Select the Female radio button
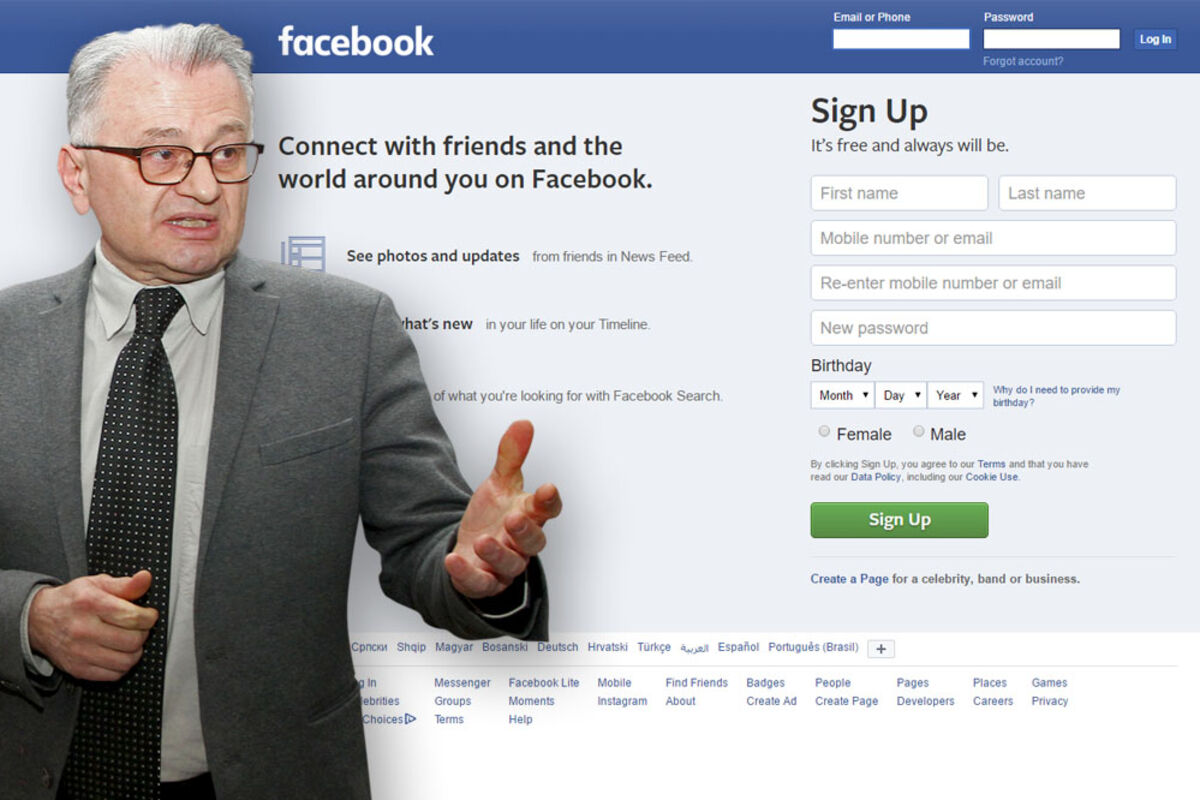Screen dimensions: 1200x800 pyautogui.click(x=824, y=432)
